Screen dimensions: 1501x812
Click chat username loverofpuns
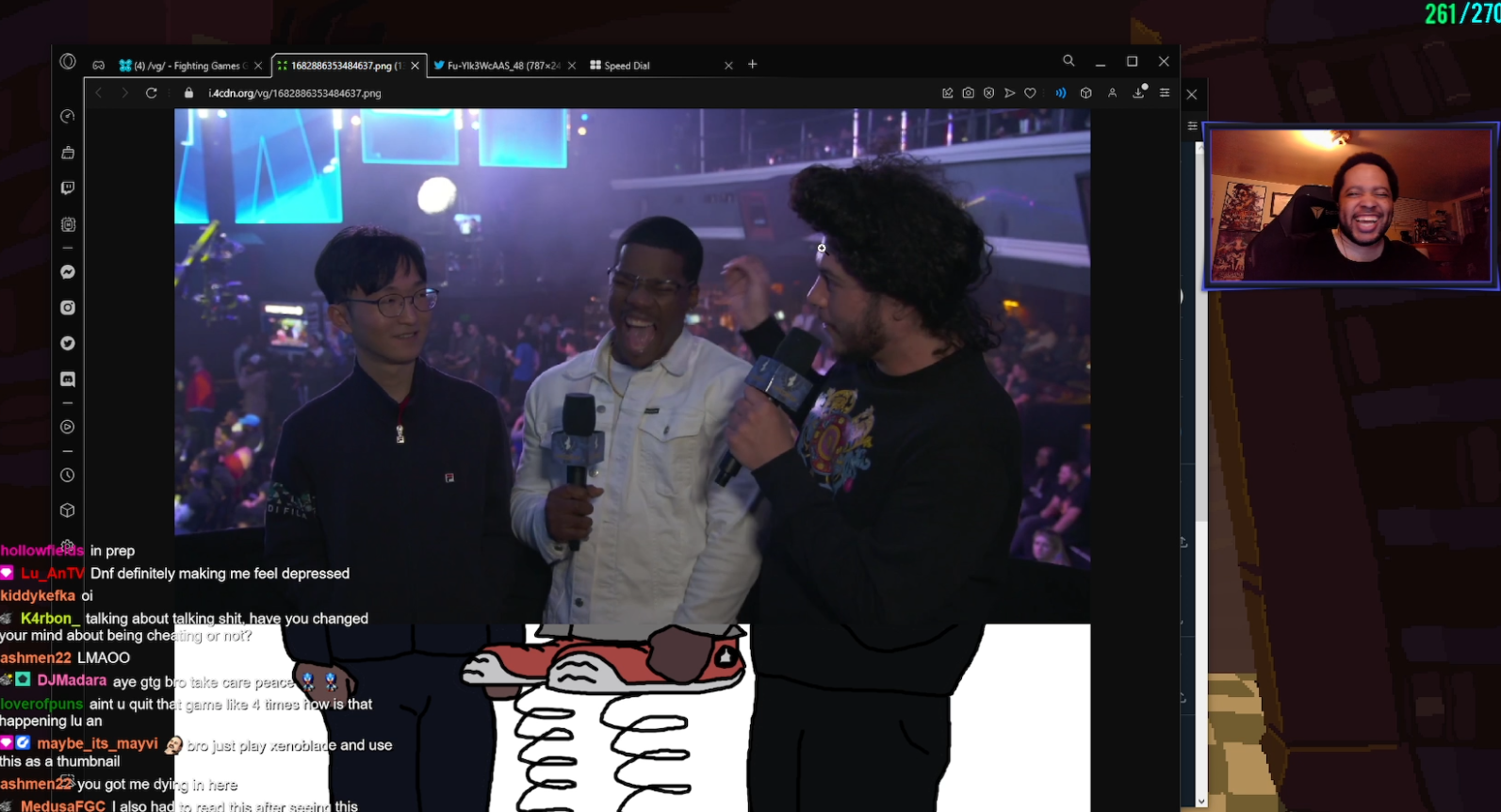[x=41, y=704]
